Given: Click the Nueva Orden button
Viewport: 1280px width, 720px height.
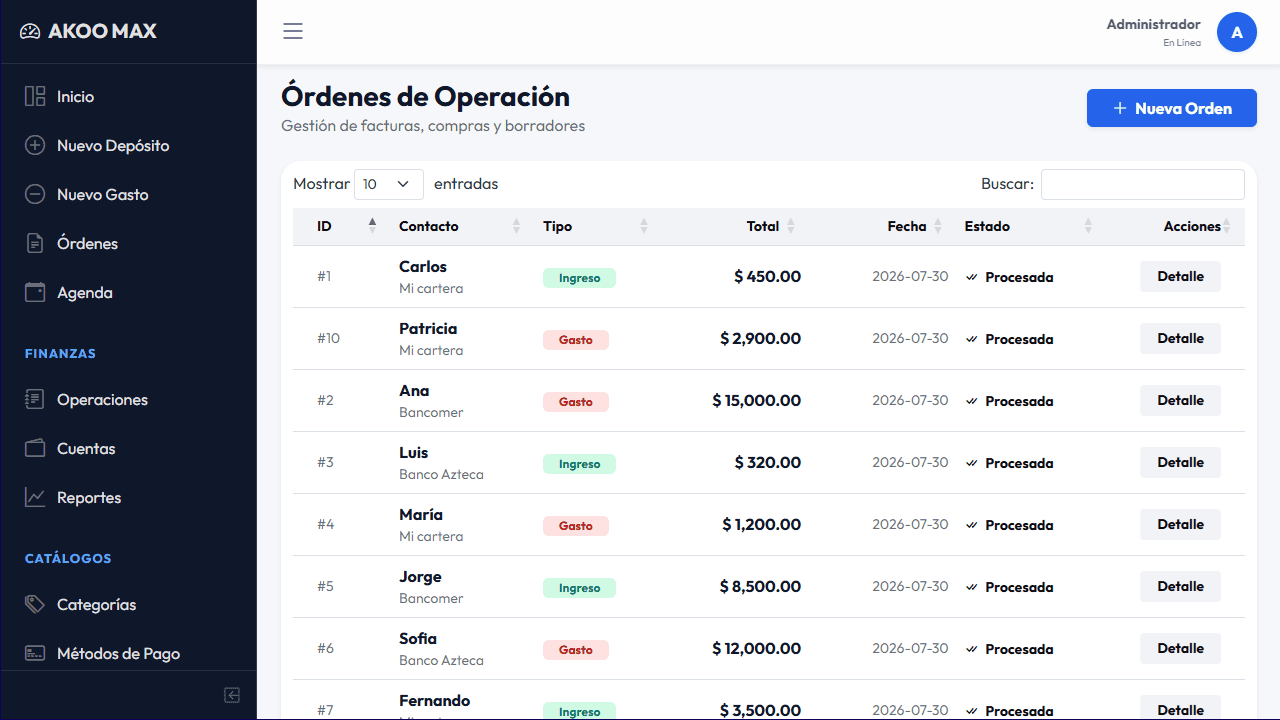Looking at the screenshot, I should (x=1172, y=108).
